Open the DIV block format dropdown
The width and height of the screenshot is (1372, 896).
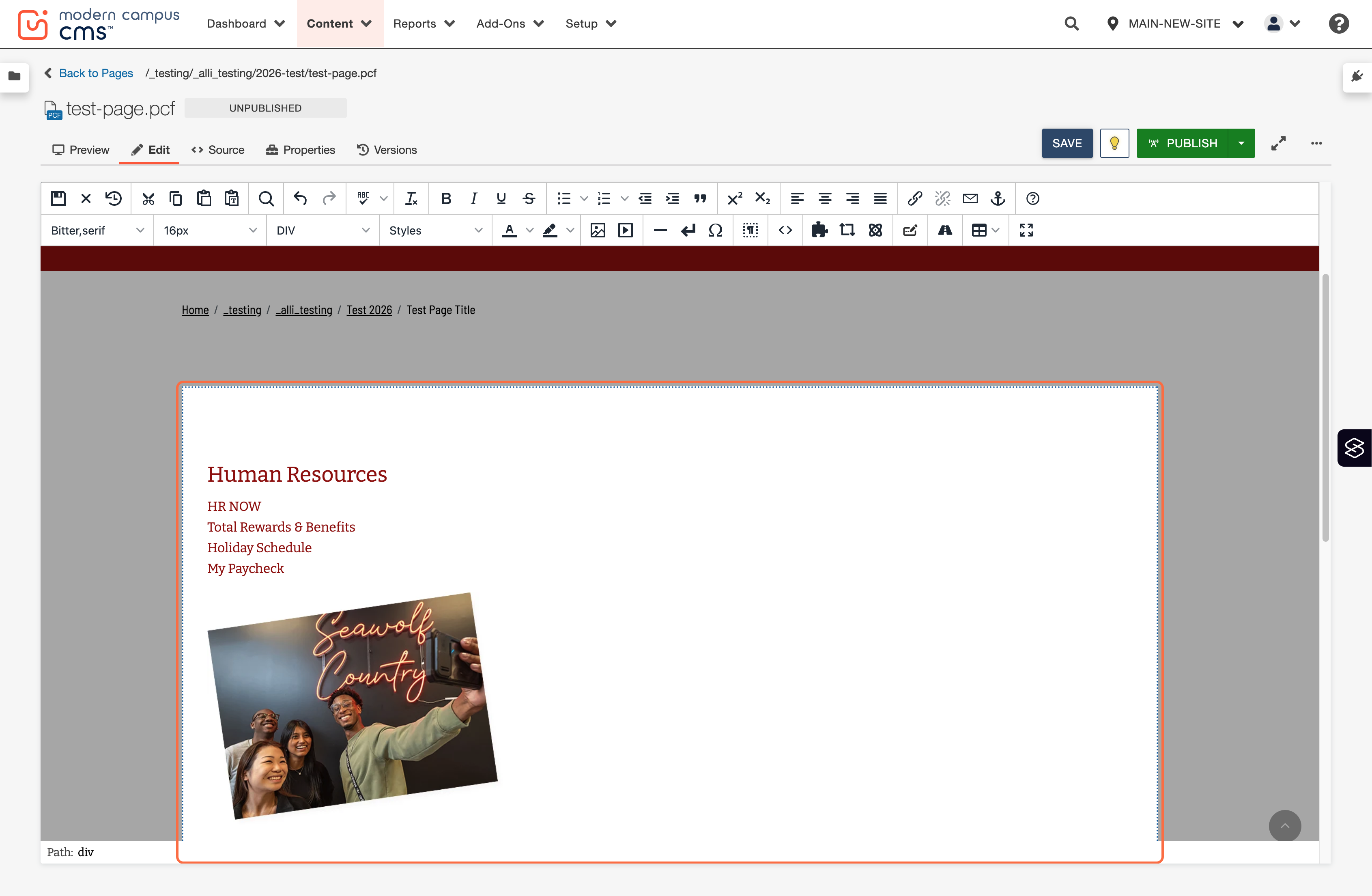(x=322, y=230)
